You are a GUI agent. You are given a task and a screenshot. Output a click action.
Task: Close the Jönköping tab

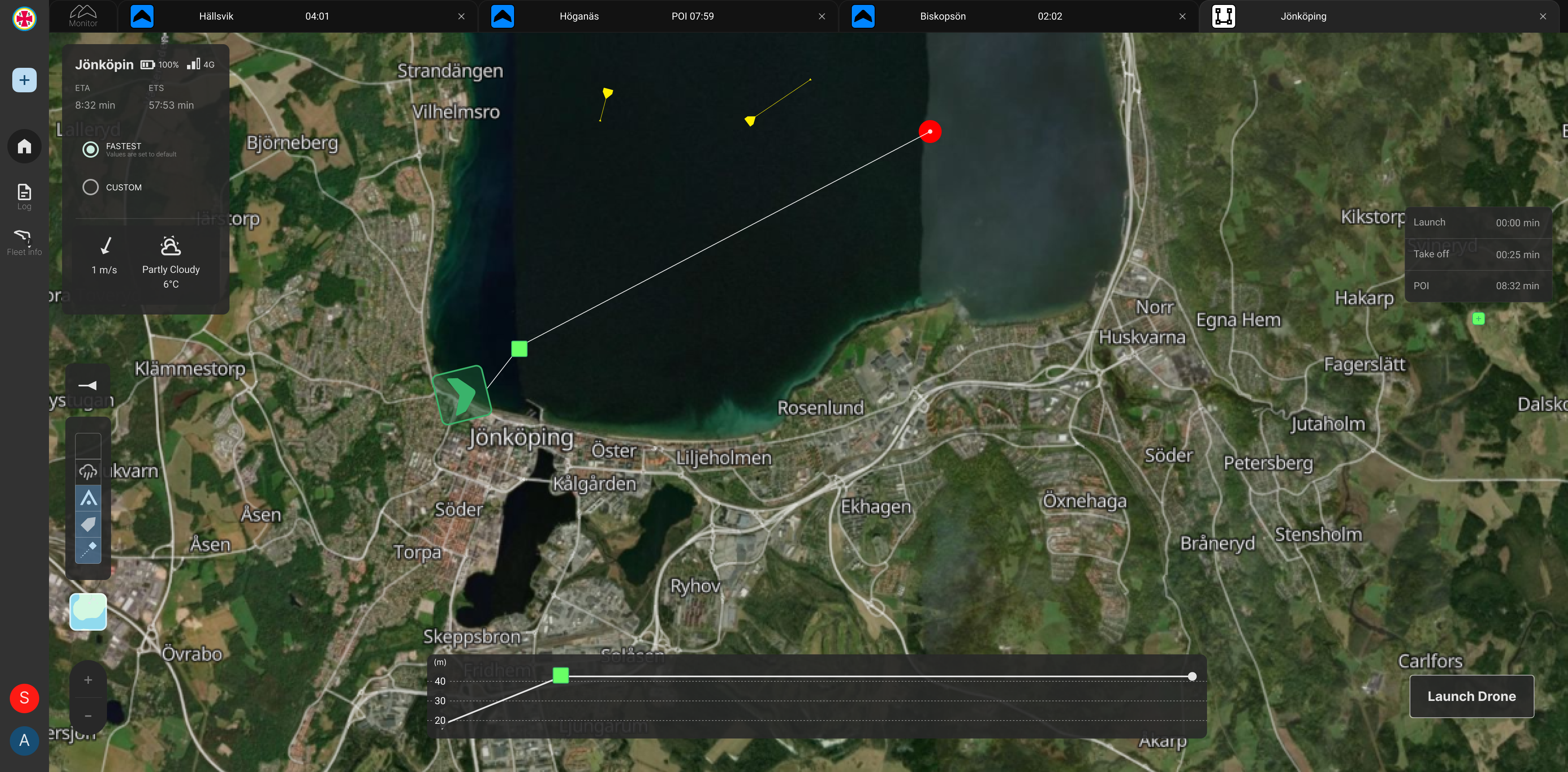point(1542,16)
